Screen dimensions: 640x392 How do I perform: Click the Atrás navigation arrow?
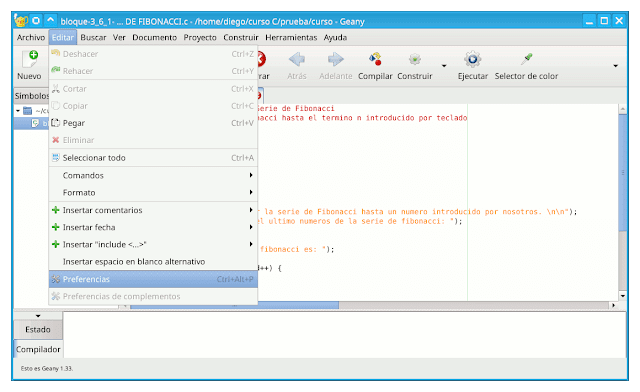click(297, 60)
